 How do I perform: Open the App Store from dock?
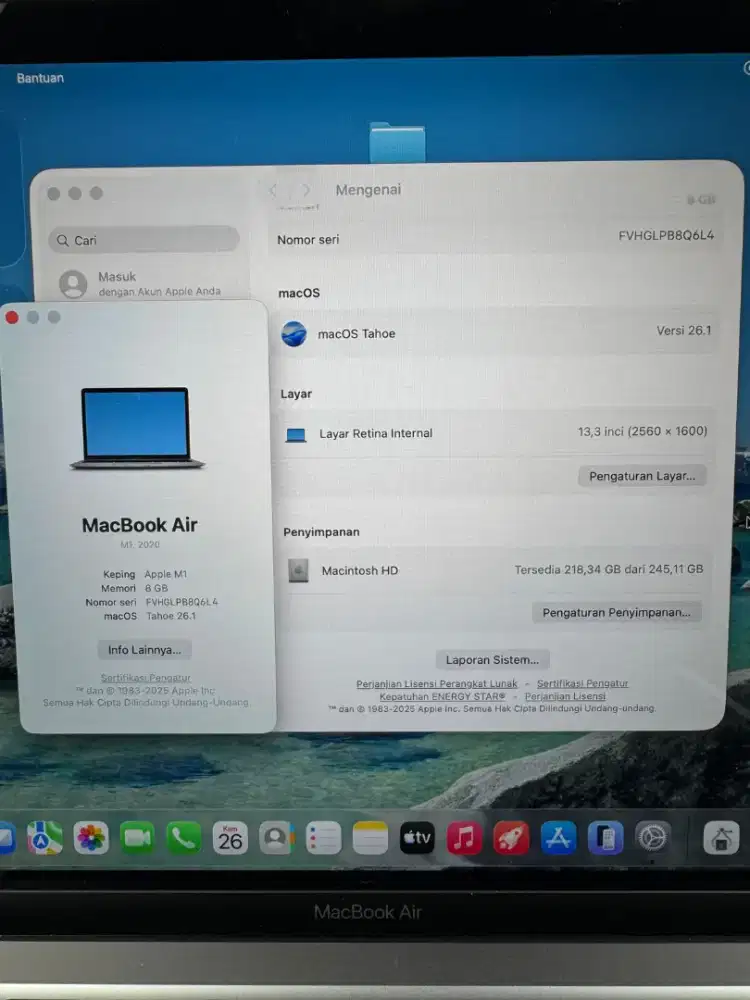pos(559,837)
